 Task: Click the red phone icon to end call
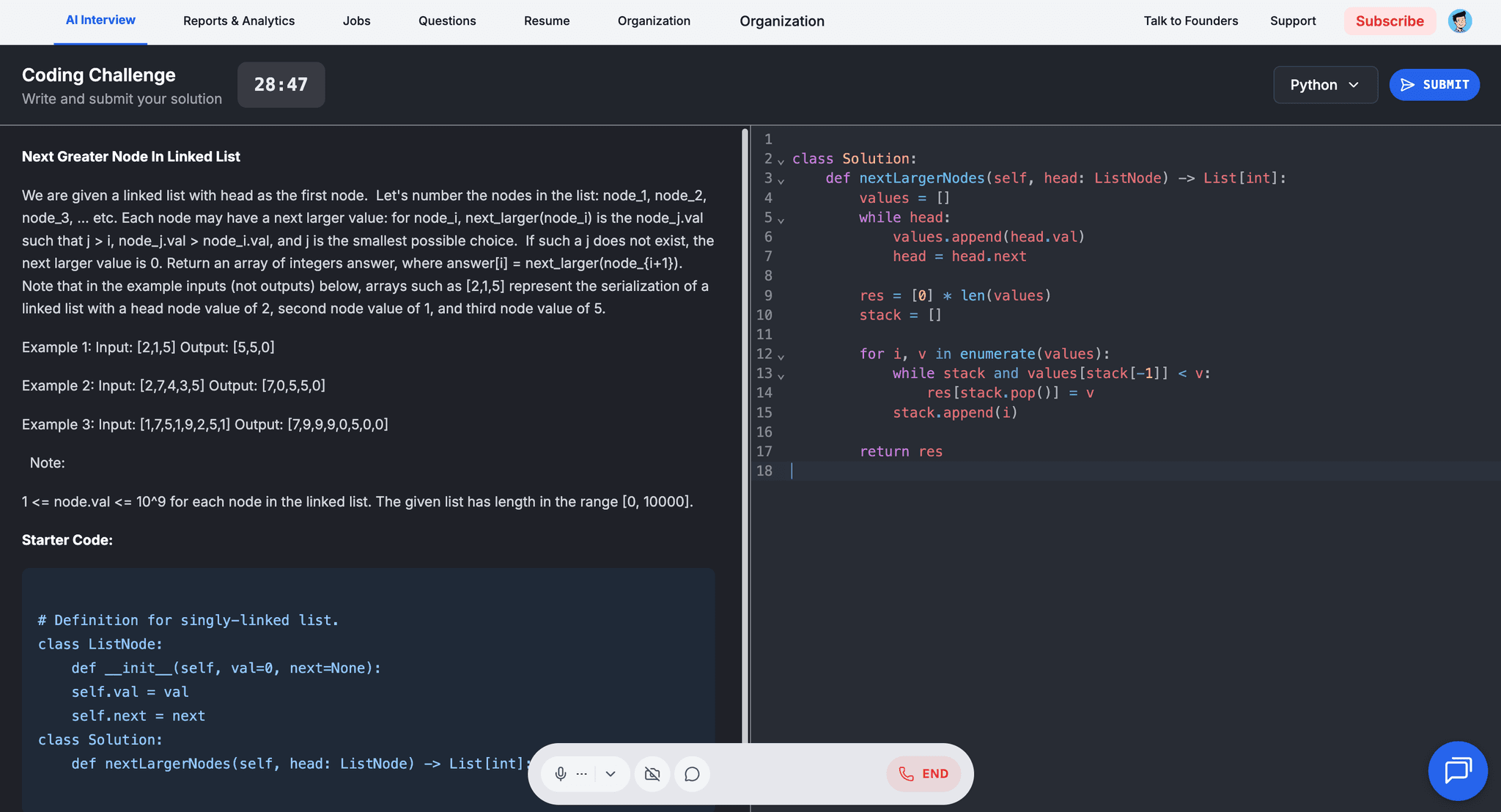[906, 773]
